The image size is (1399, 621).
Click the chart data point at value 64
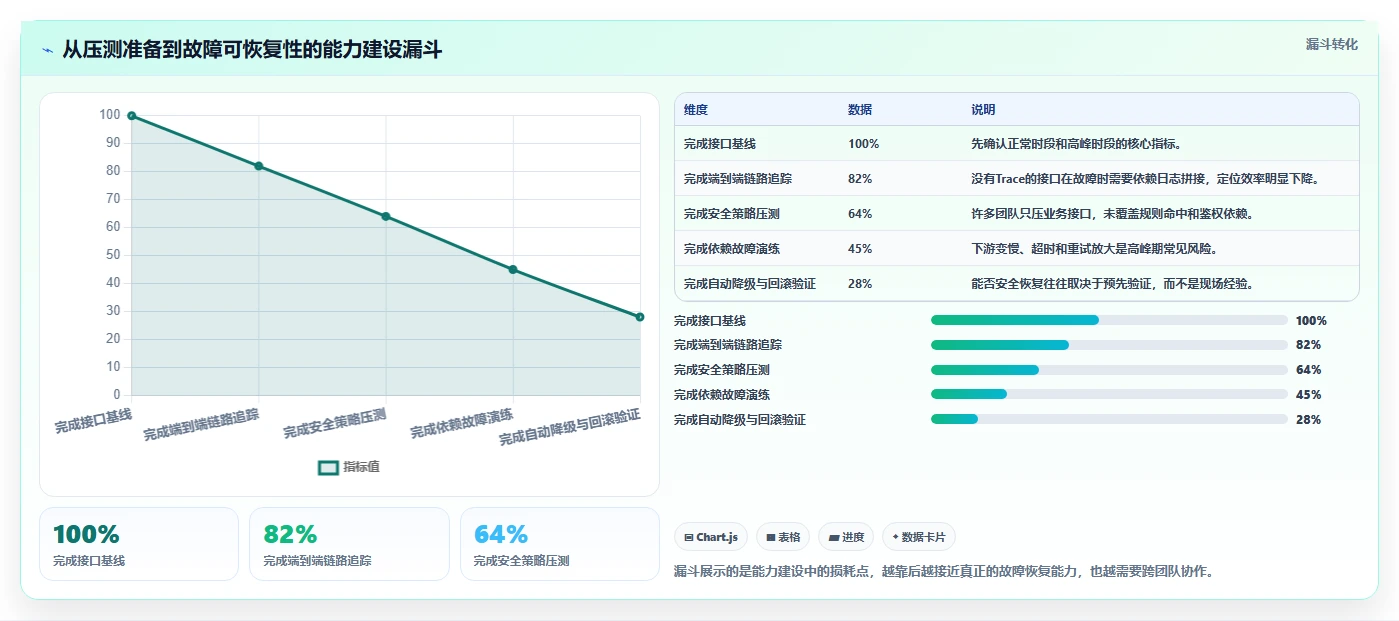[386, 216]
